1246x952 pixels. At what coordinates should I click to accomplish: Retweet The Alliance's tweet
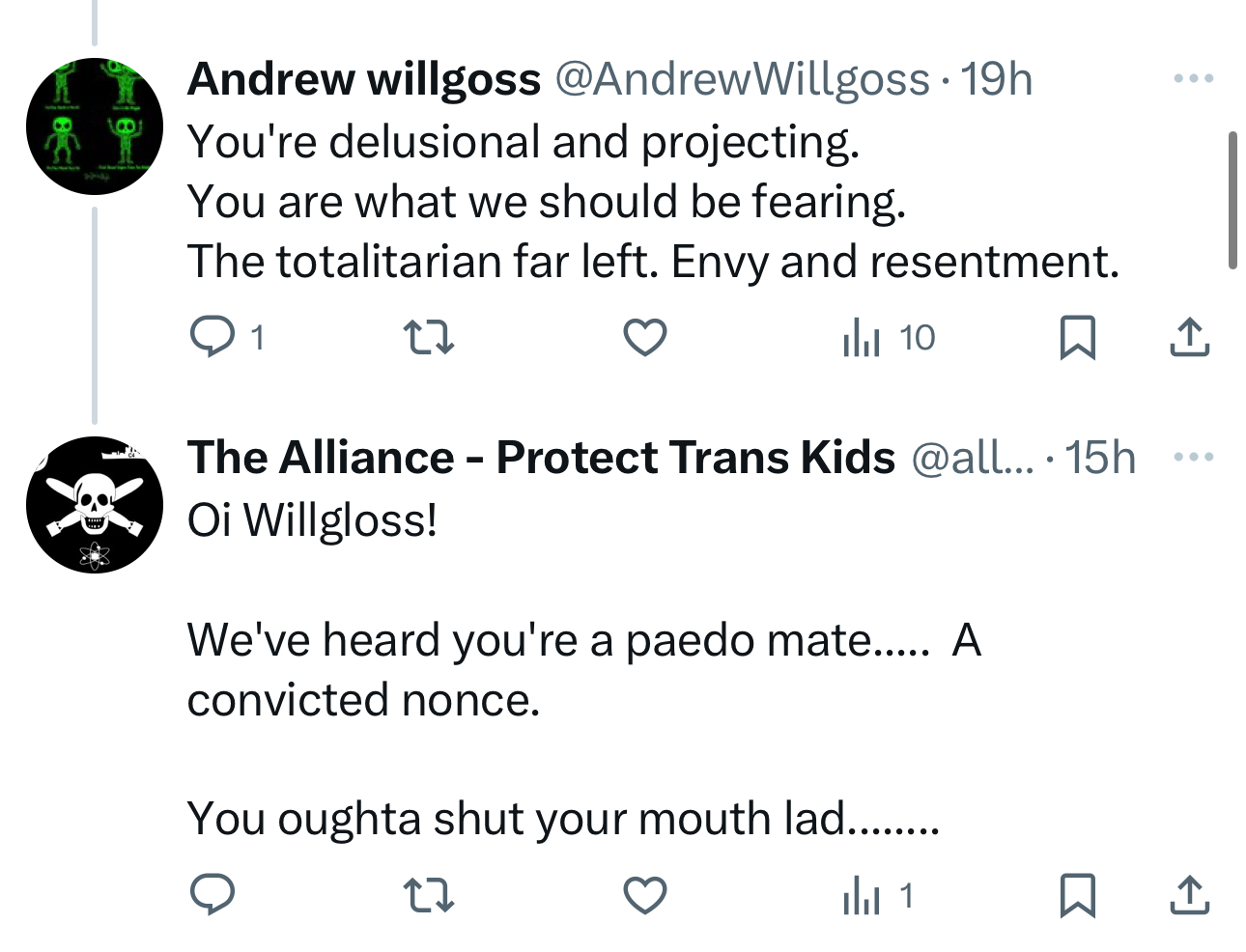pos(427,895)
